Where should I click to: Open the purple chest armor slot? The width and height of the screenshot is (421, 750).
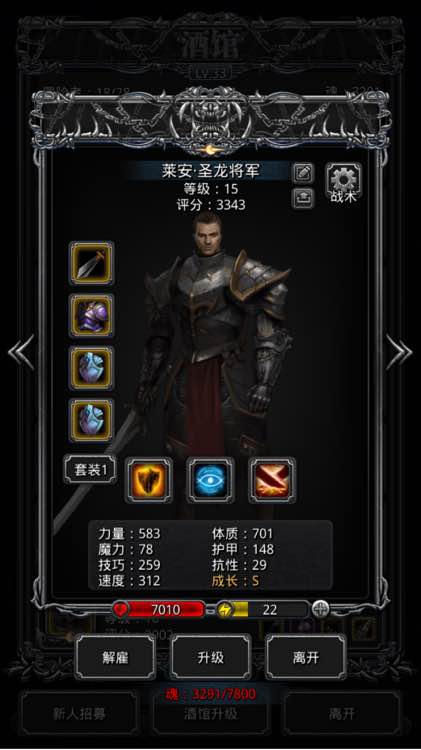click(91, 315)
